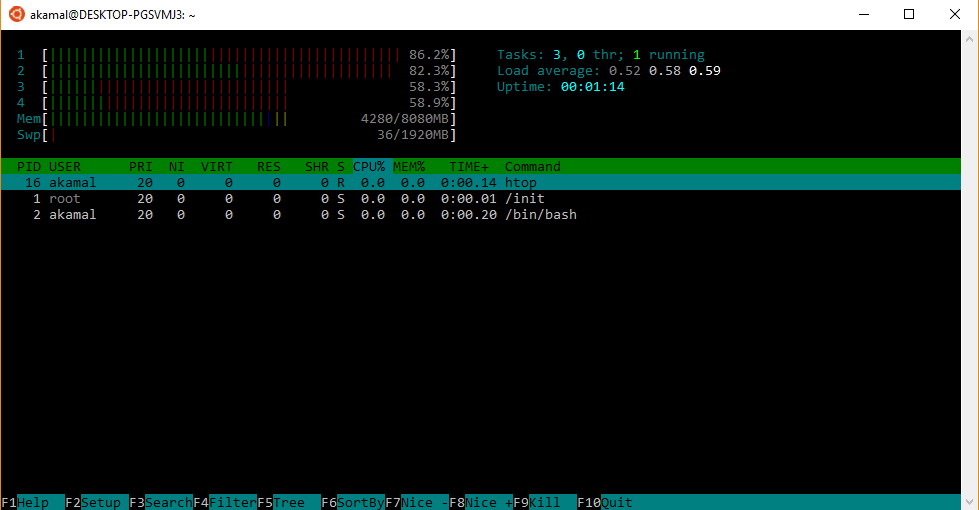This screenshot has width=979, height=510.
Task: Click F7 Nice - to lower priority
Action: coord(417,503)
